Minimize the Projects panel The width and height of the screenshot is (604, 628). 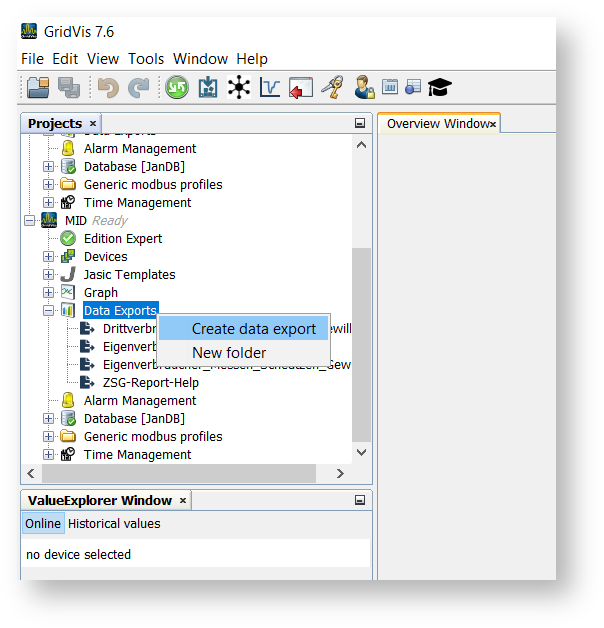[360, 124]
